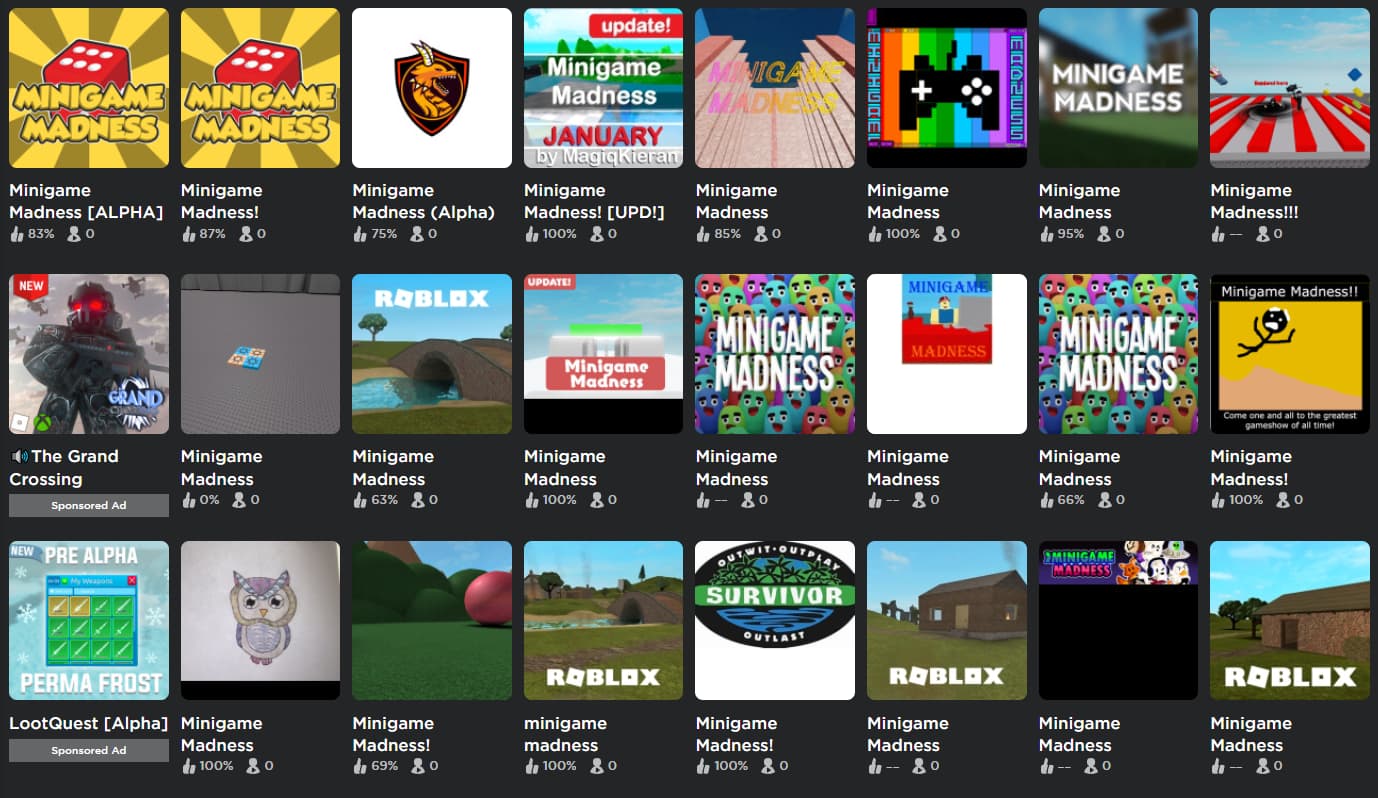
Task: Click the thumbs-up icon beside 69% rating
Action: pyautogui.click(x=360, y=766)
